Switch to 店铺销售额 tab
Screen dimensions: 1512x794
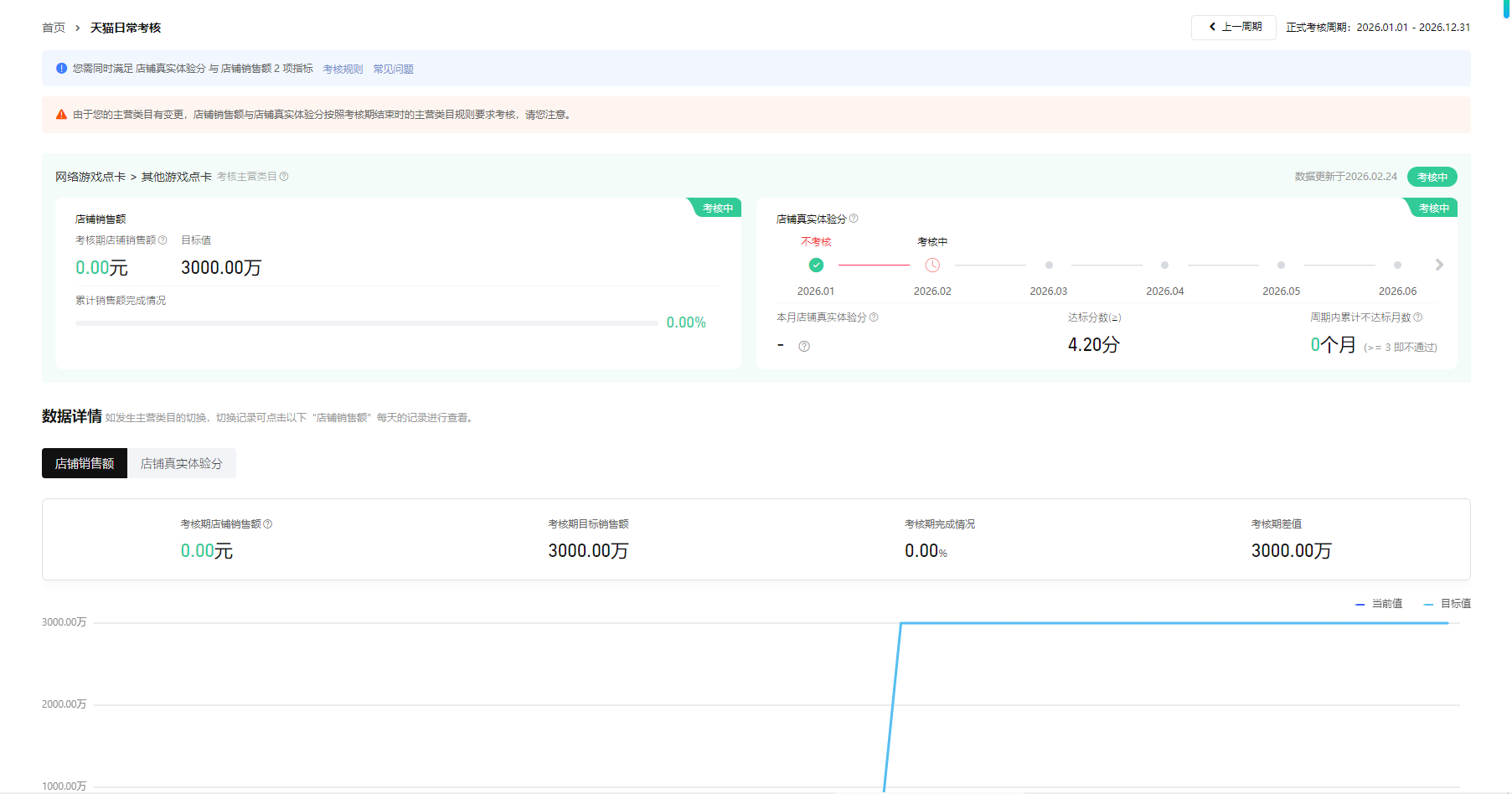pyautogui.click(x=85, y=463)
